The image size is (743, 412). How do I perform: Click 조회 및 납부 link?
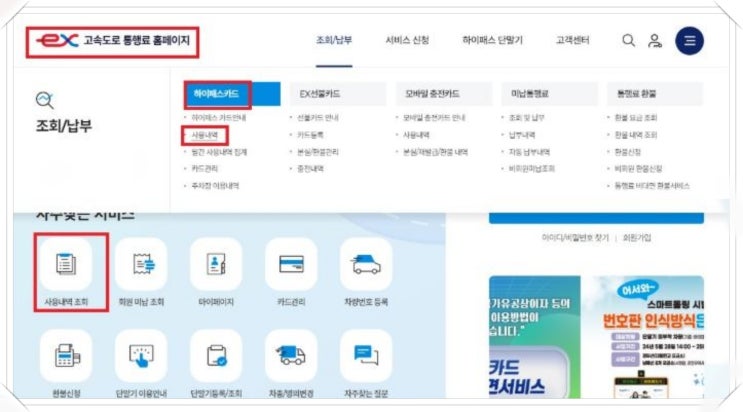(527, 118)
